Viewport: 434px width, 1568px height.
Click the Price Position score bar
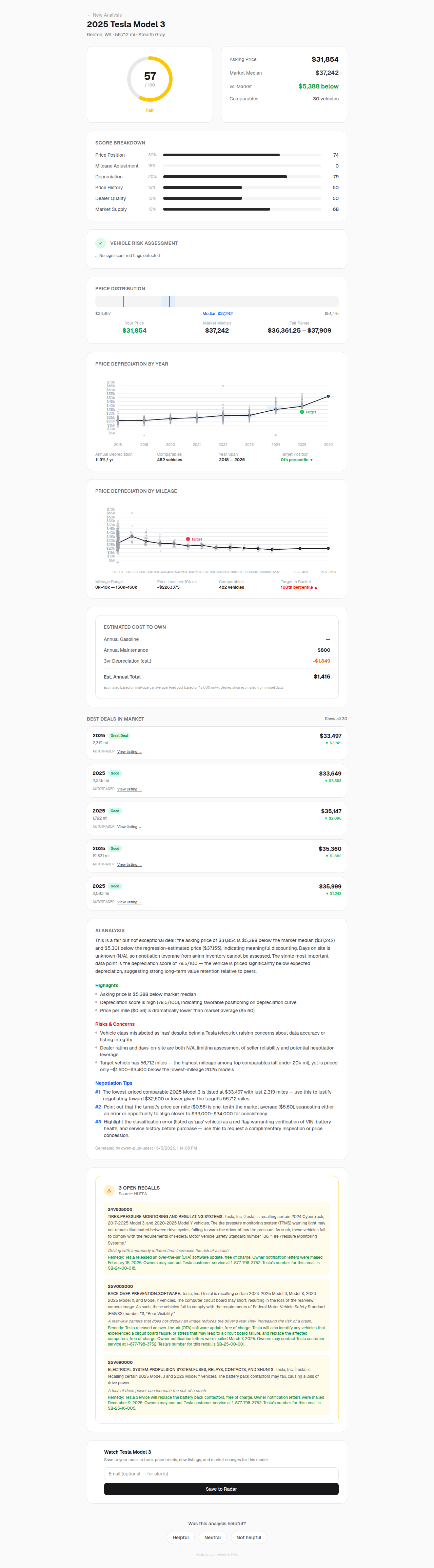point(242,155)
